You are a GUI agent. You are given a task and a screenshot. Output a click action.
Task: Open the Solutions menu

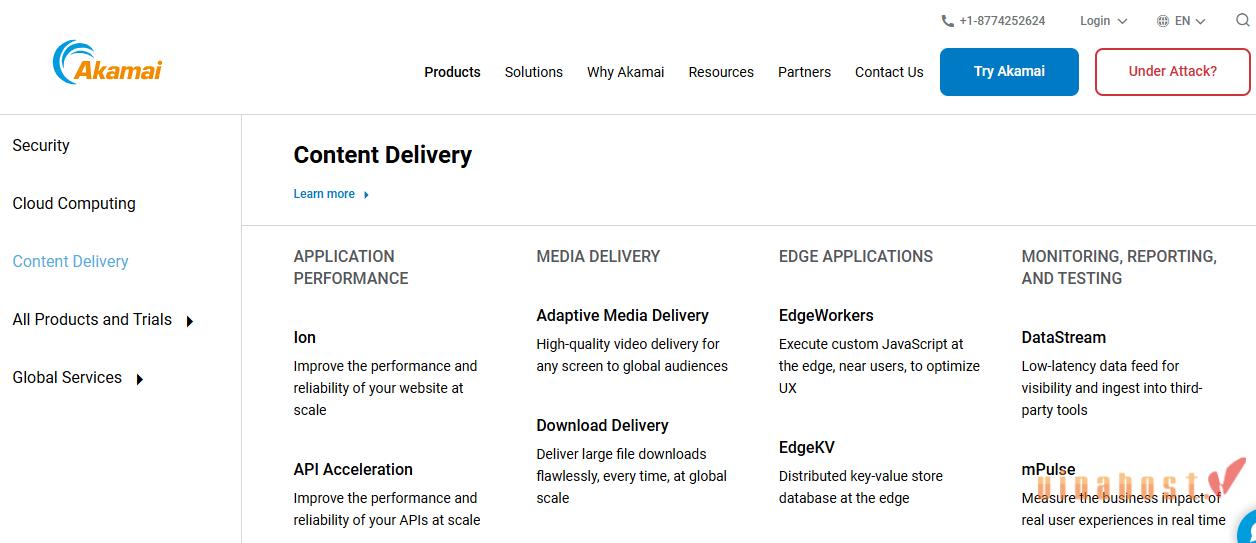click(533, 72)
